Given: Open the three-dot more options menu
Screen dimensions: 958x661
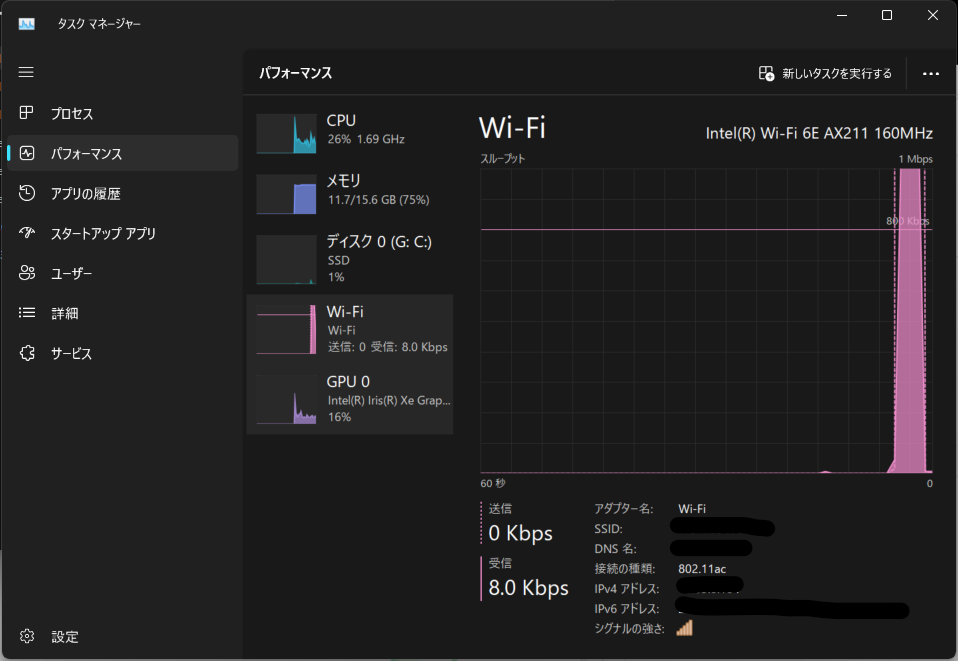Looking at the screenshot, I should (931, 73).
